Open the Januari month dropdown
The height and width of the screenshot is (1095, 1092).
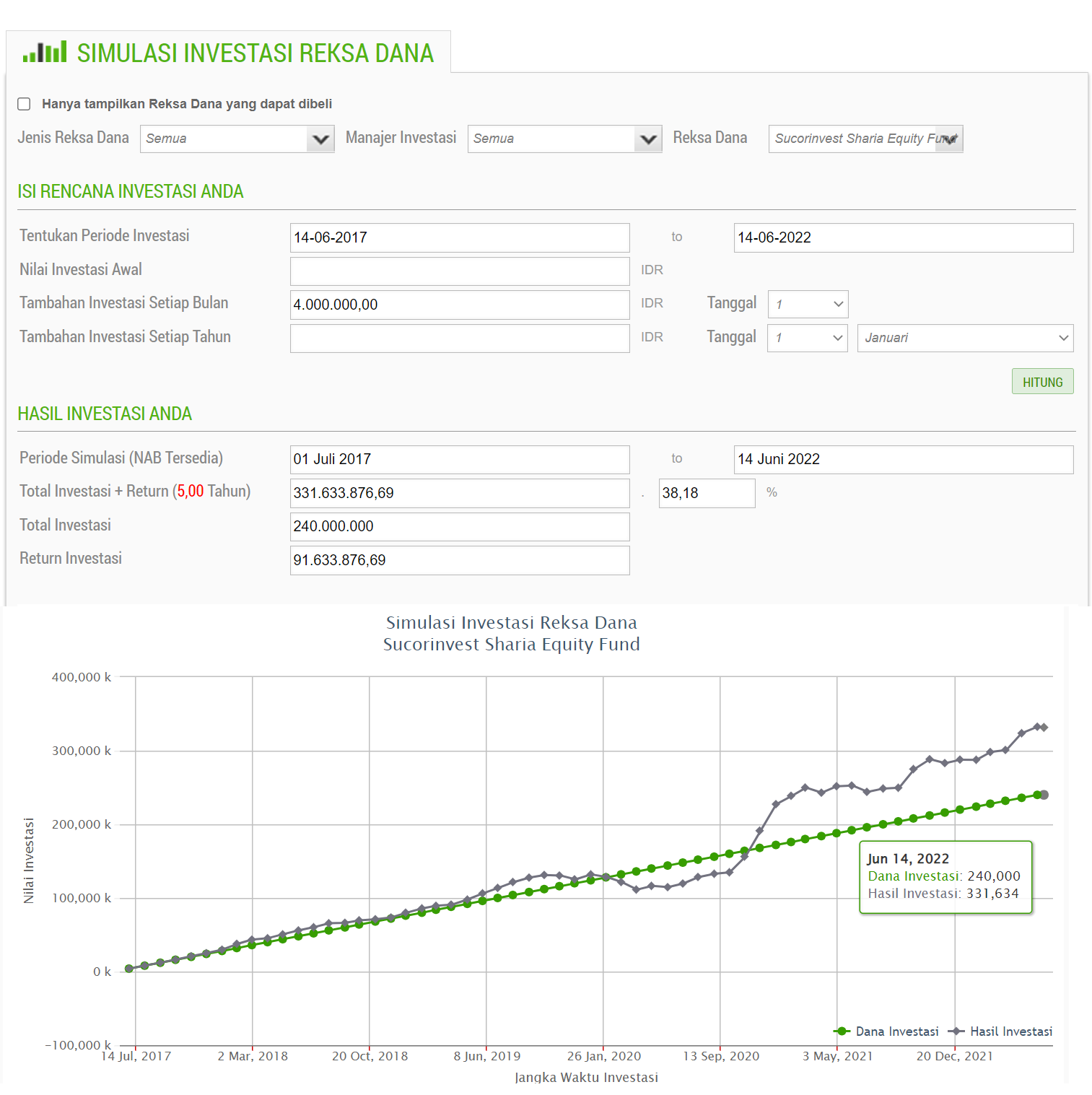(x=965, y=338)
